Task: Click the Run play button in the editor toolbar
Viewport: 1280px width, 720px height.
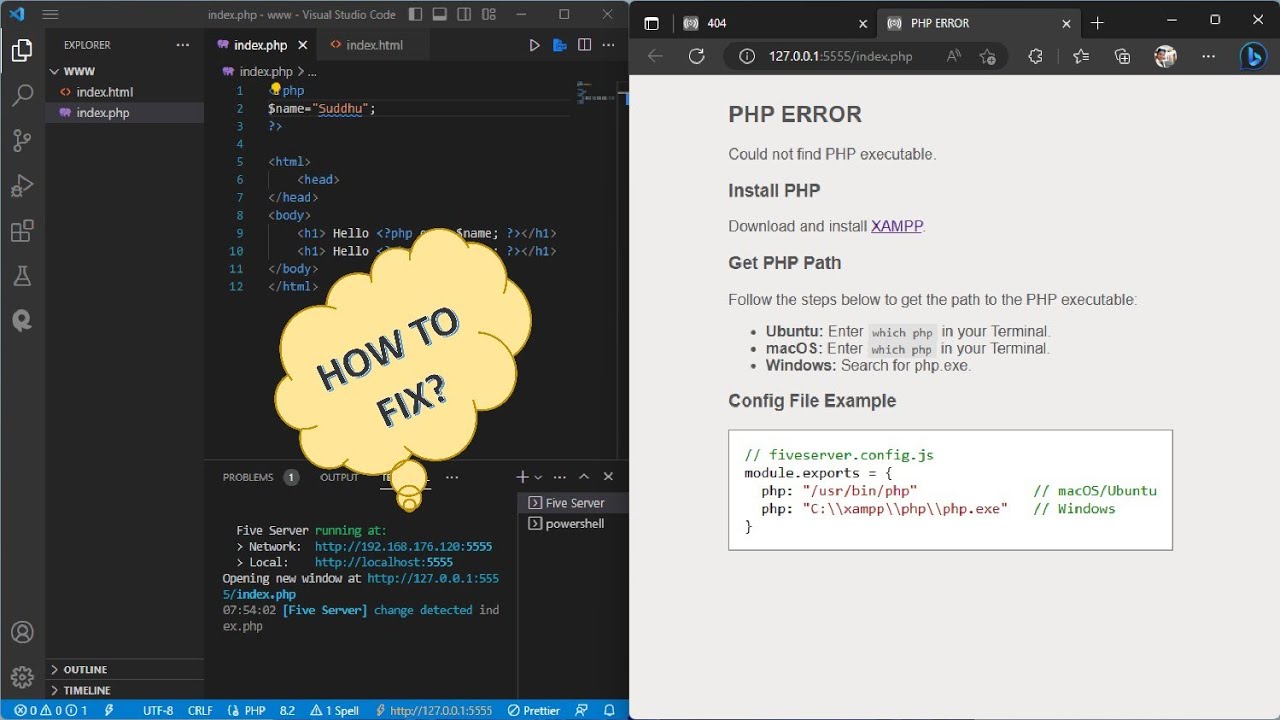Action: click(534, 45)
